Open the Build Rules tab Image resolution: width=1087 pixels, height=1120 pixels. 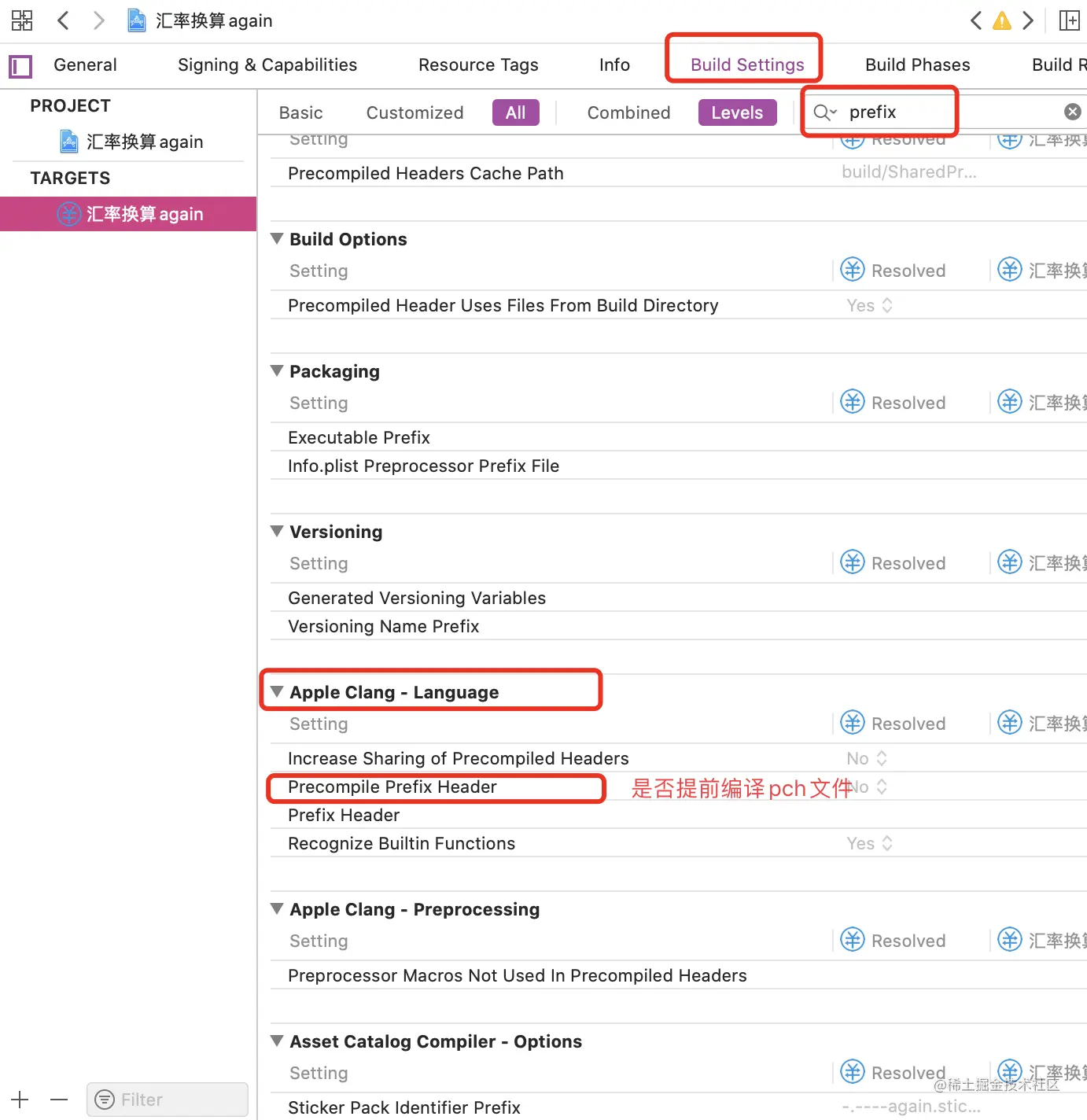[x=1059, y=64]
